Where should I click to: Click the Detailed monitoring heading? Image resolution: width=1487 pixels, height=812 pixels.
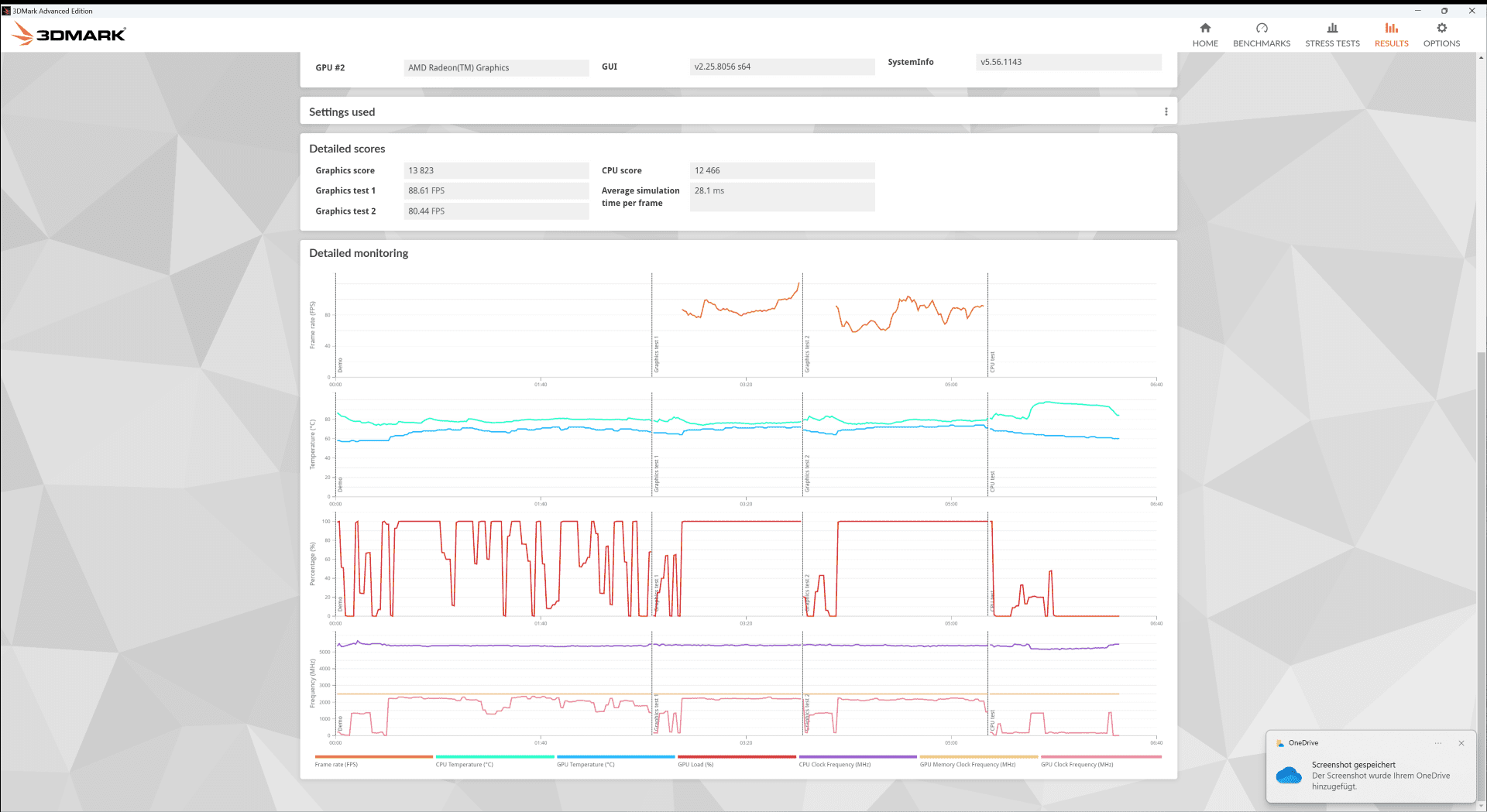(x=359, y=253)
